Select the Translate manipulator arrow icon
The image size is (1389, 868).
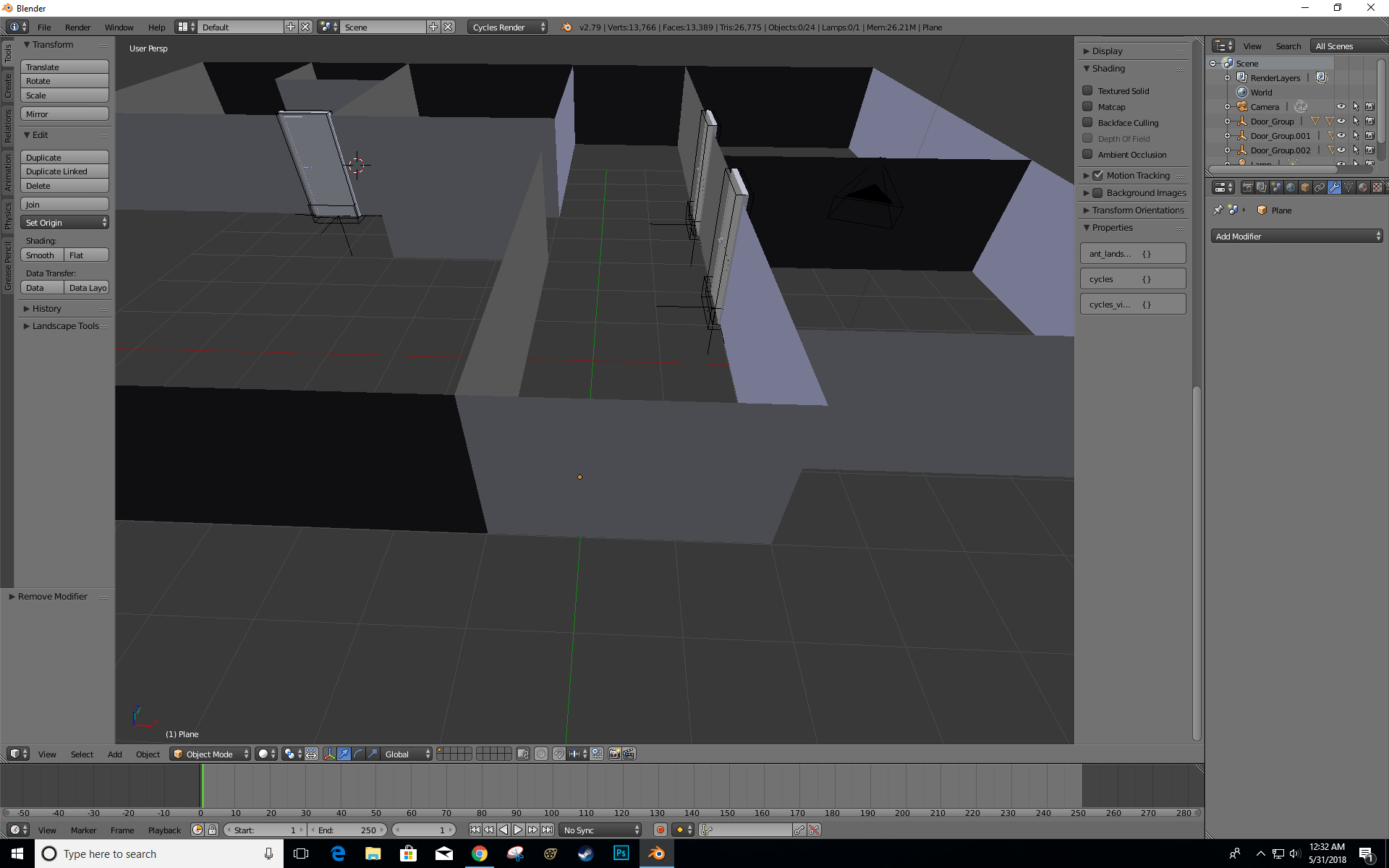[344, 754]
